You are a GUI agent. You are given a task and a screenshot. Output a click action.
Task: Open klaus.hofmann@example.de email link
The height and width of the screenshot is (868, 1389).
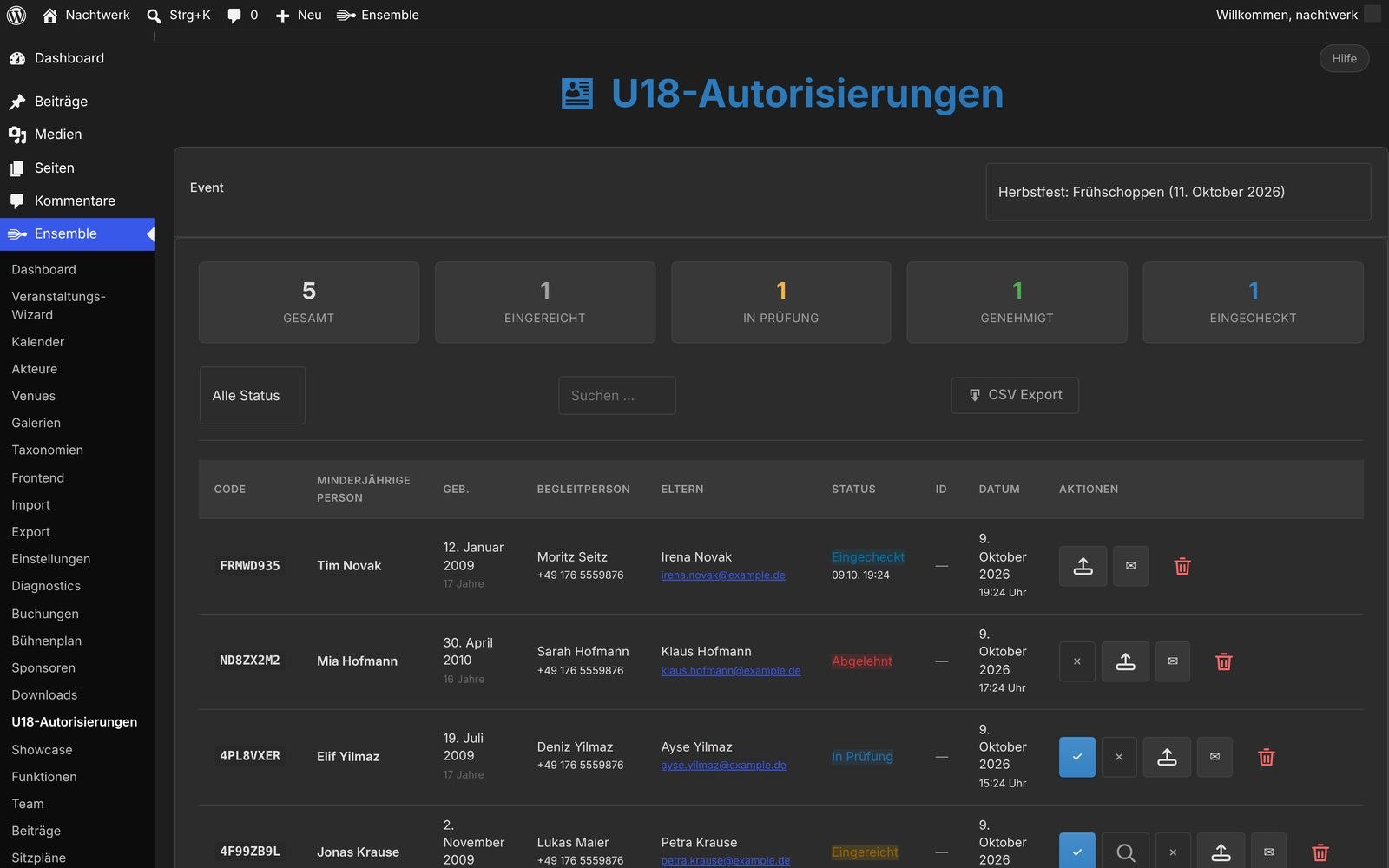click(731, 671)
